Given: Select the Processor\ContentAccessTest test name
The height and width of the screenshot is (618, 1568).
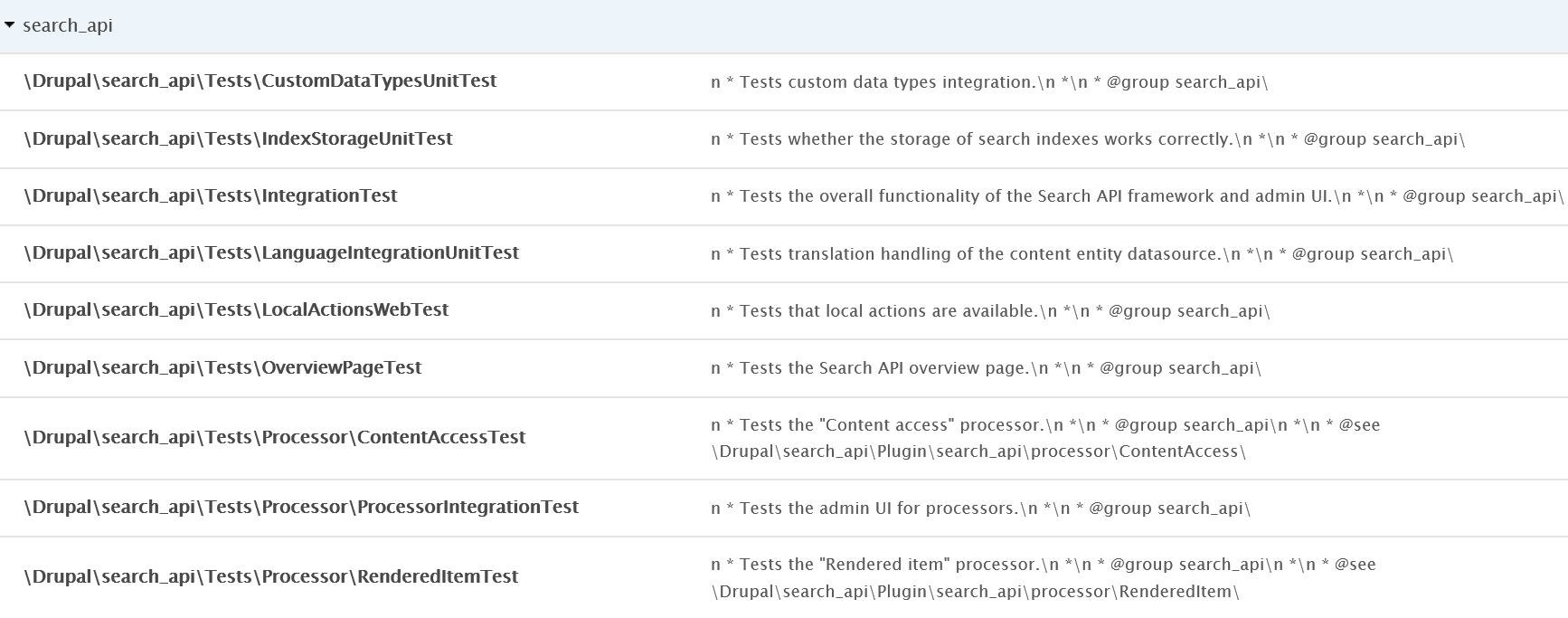Looking at the screenshot, I should [x=275, y=437].
